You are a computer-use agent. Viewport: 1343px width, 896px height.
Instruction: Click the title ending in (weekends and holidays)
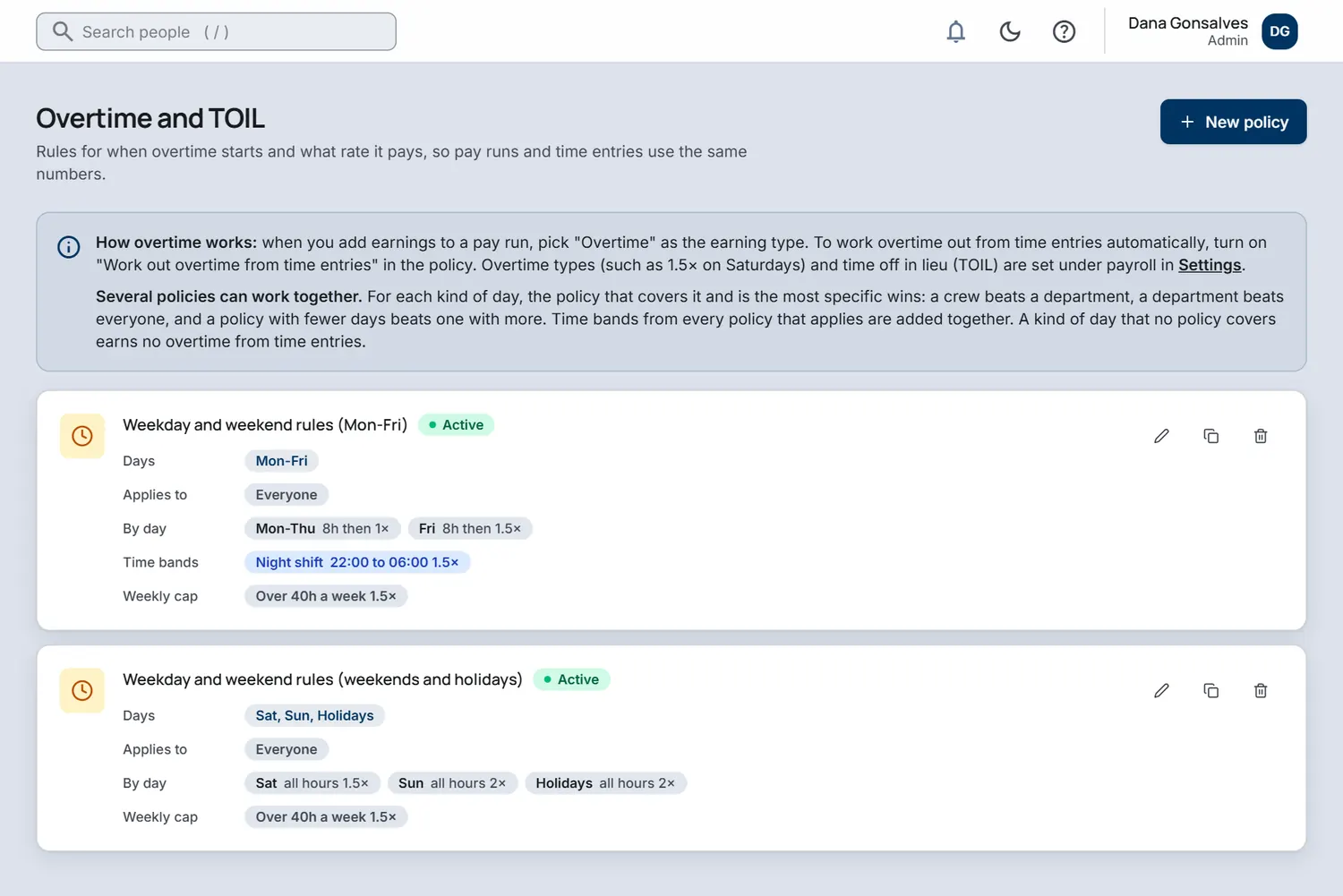[x=322, y=679]
